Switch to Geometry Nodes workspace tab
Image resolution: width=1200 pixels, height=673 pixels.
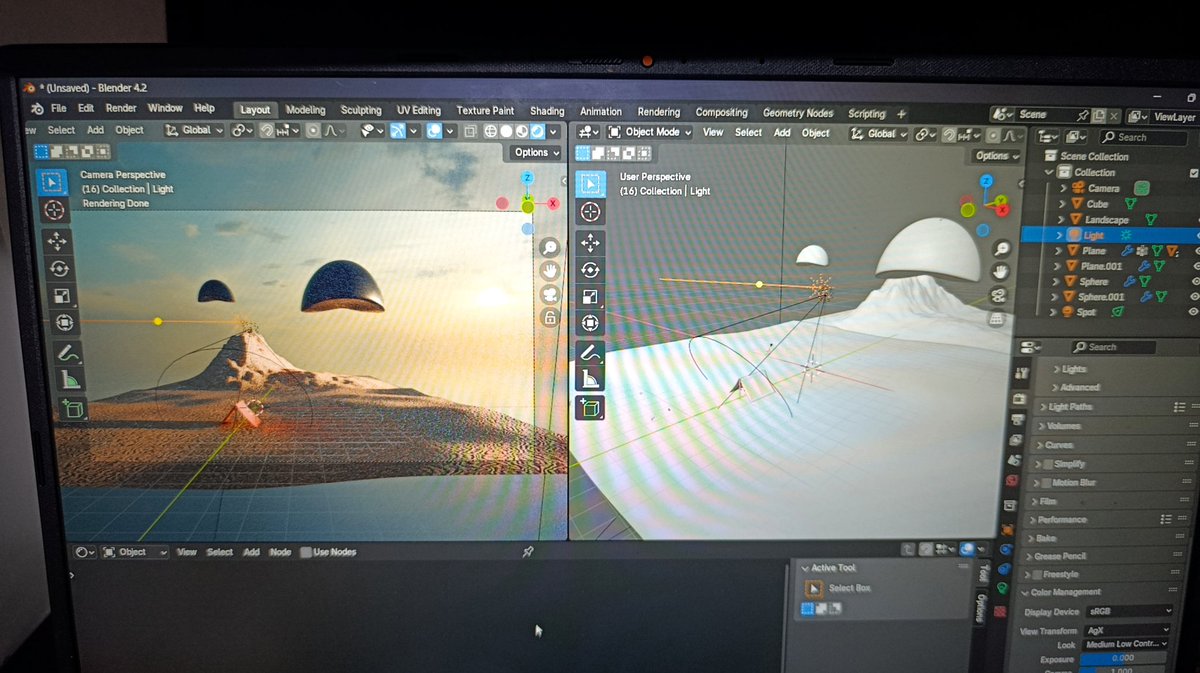point(798,113)
